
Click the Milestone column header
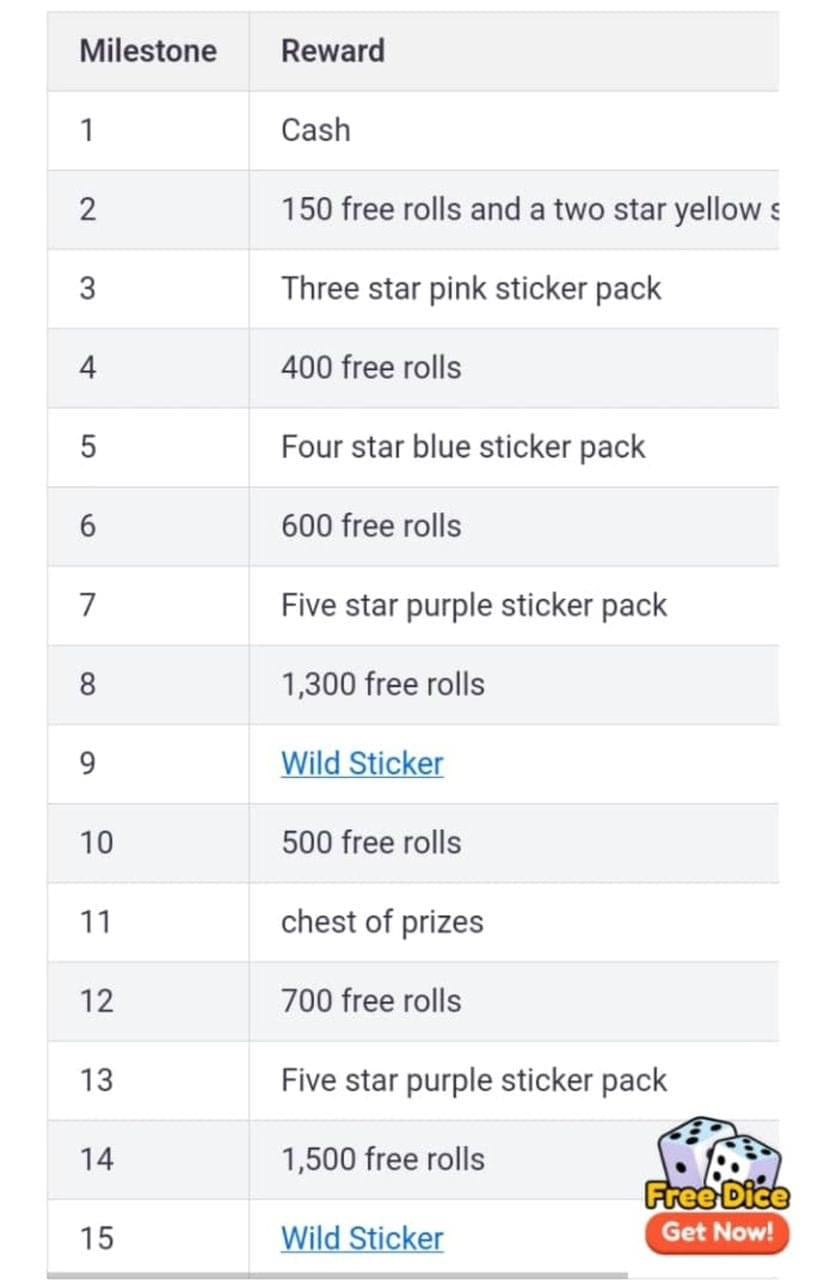coord(148,51)
